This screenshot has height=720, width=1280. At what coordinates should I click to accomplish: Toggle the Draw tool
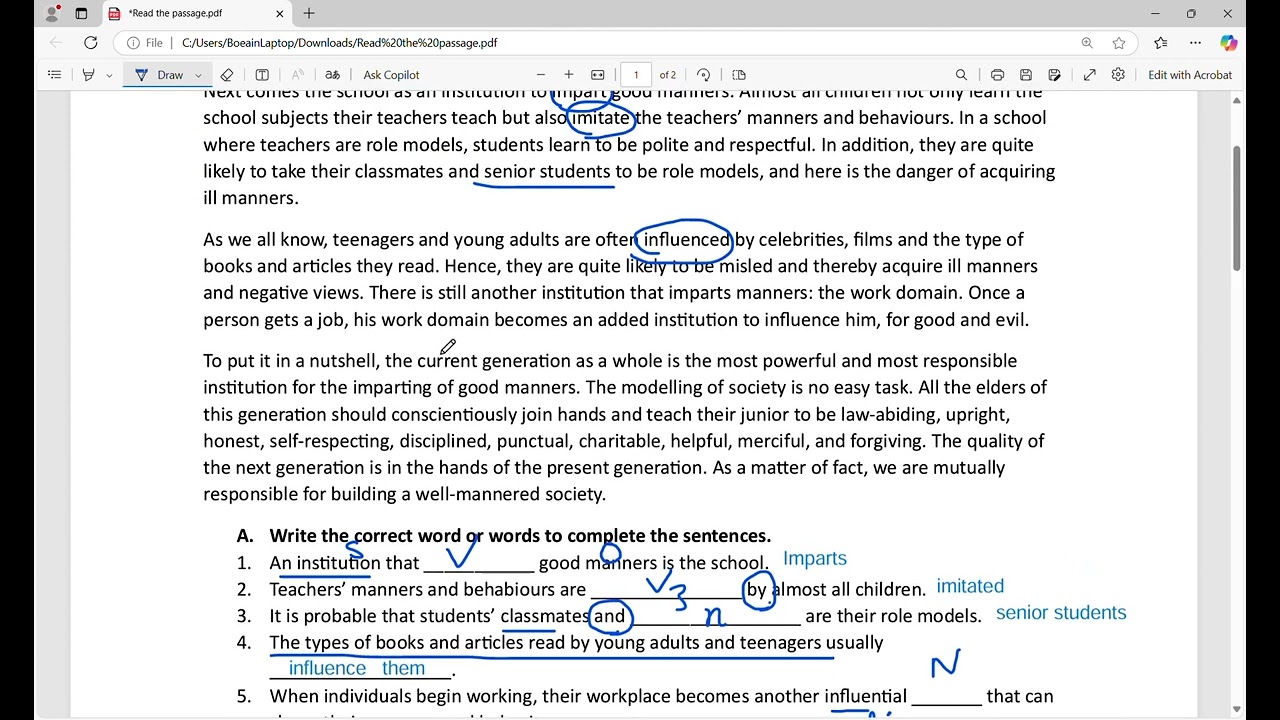160,75
